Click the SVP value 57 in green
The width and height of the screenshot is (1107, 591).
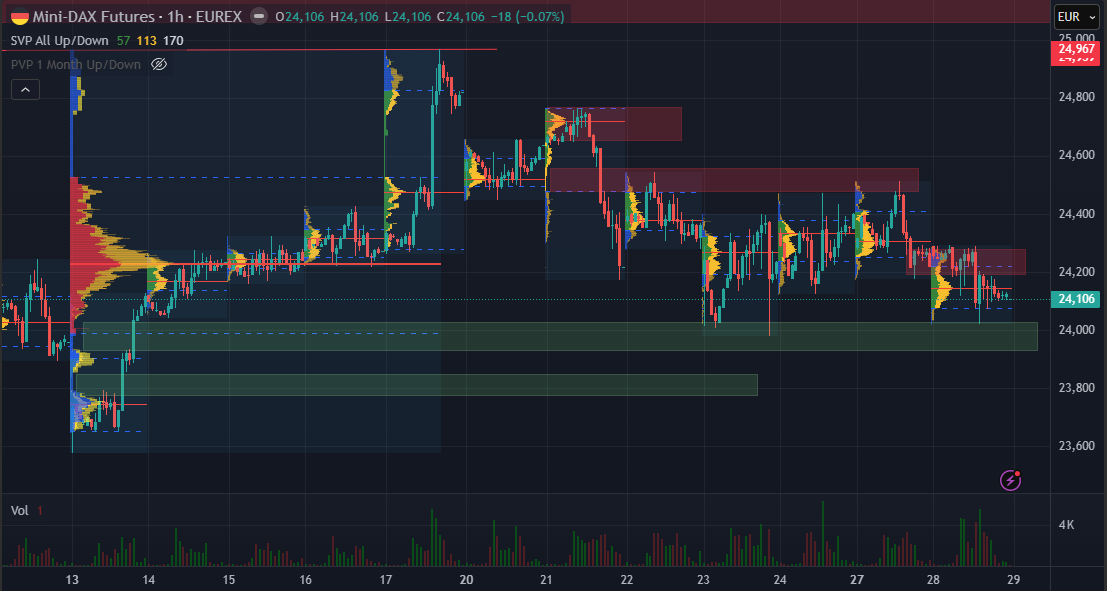124,41
